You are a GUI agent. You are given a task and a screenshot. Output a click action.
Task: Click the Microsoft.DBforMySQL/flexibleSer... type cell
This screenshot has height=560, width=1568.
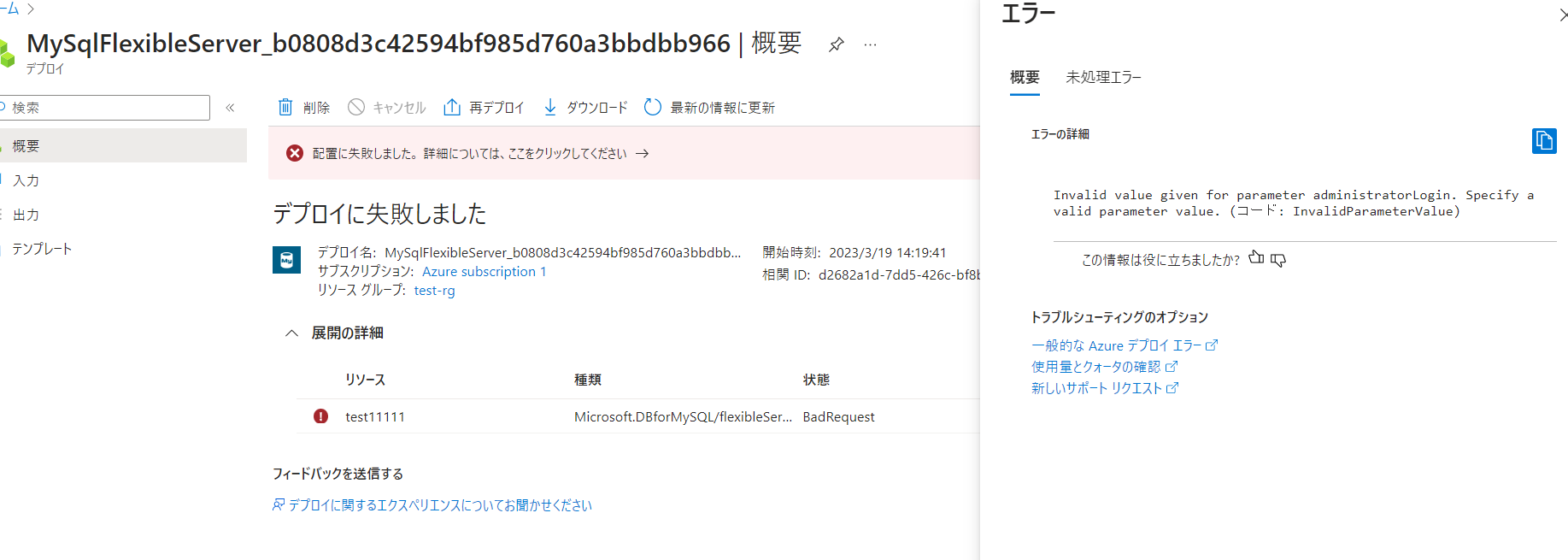[683, 416]
